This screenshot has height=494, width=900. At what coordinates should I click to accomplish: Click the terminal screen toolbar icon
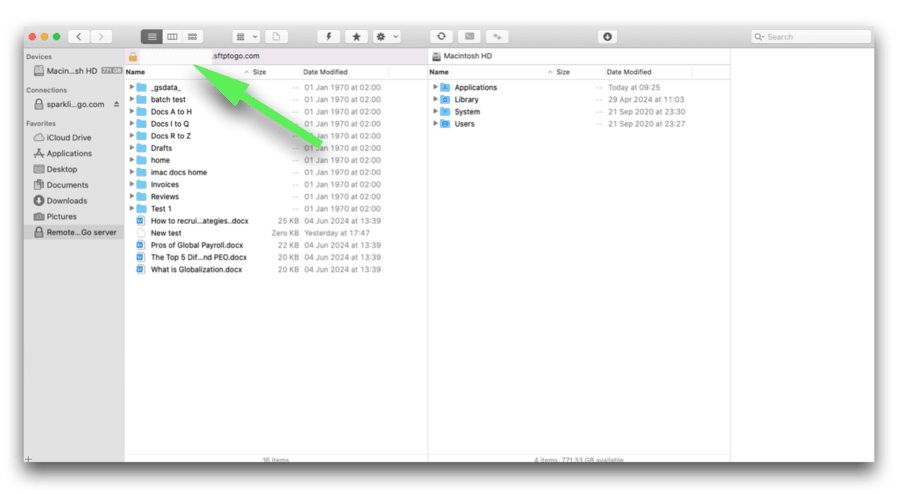click(x=470, y=37)
